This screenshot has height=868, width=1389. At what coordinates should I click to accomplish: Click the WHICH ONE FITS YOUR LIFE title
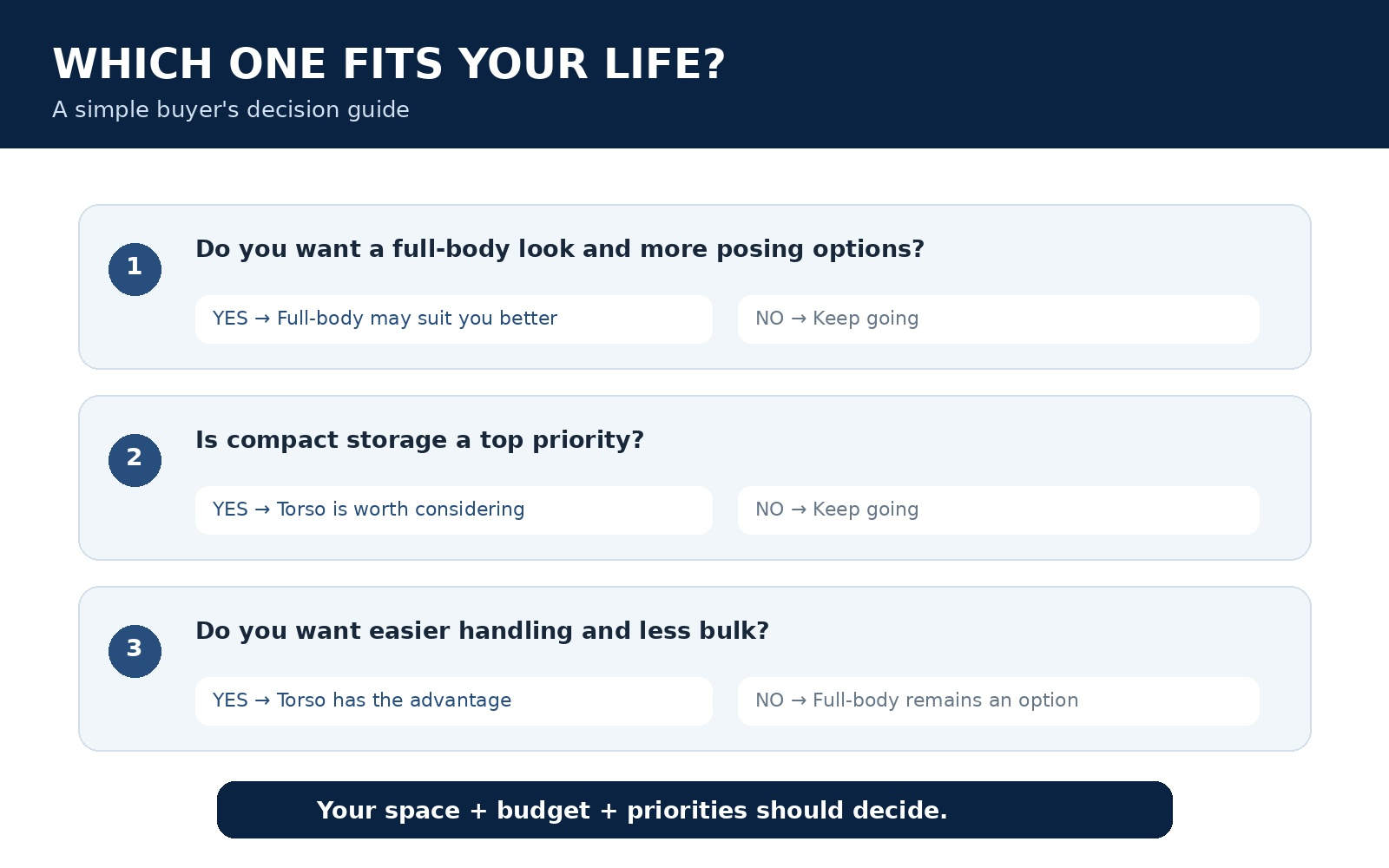click(x=389, y=64)
